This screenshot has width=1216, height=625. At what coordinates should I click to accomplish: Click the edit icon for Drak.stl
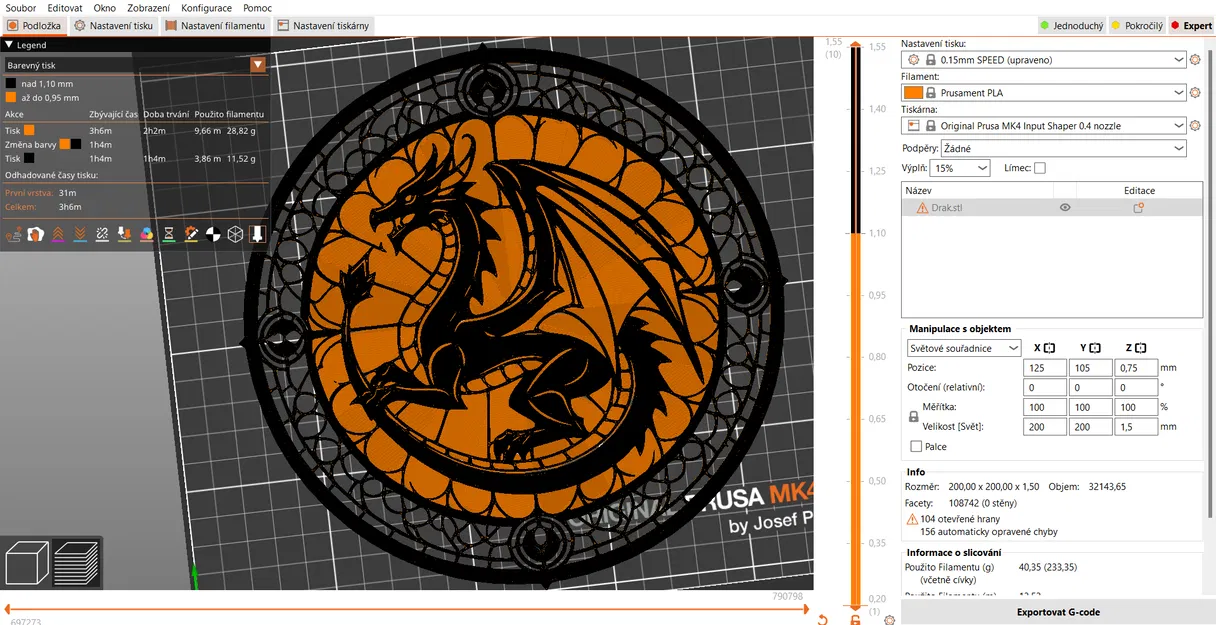point(1138,208)
